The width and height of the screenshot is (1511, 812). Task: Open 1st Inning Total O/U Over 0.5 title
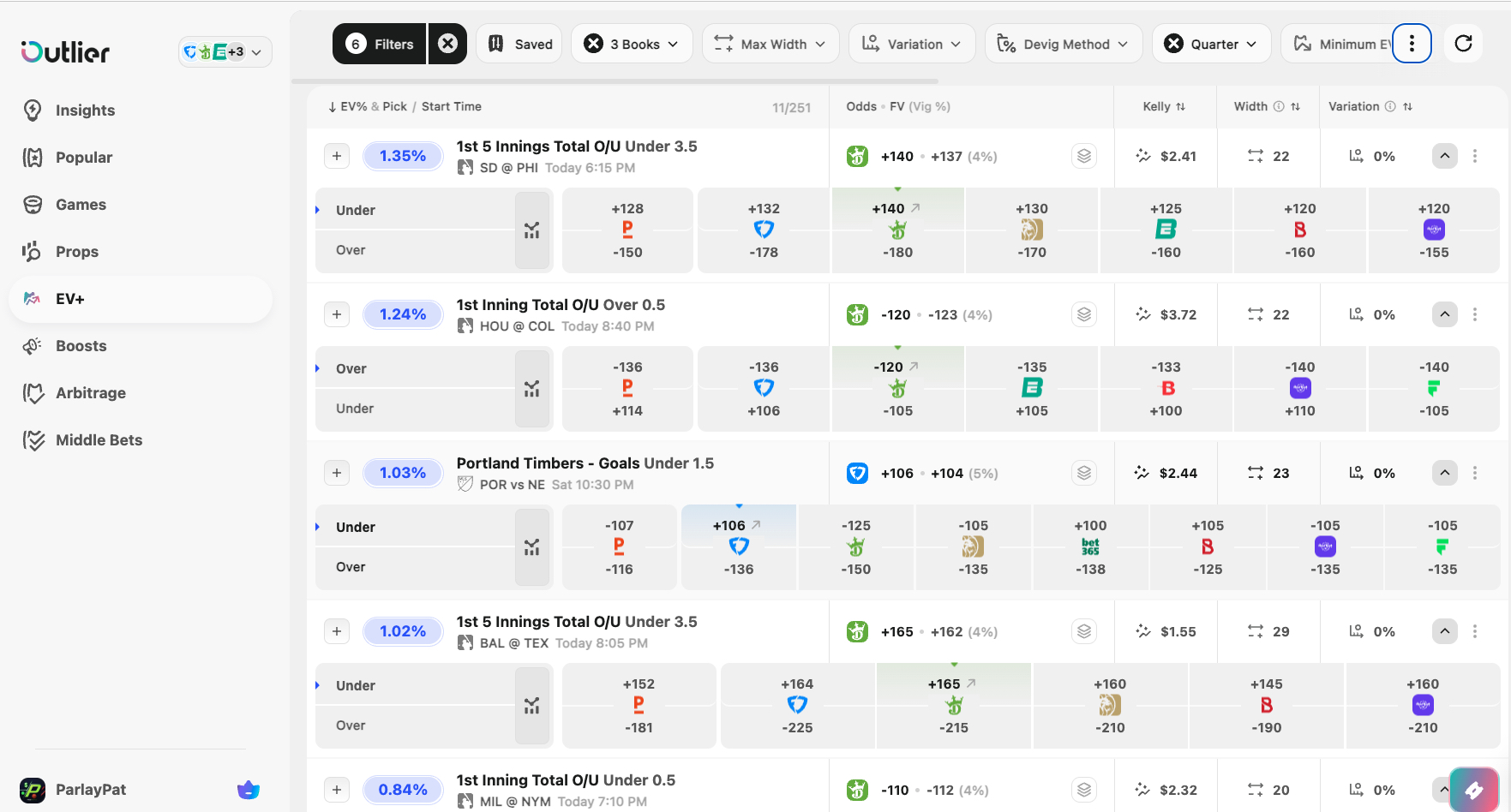pyautogui.click(x=561, y=305)
